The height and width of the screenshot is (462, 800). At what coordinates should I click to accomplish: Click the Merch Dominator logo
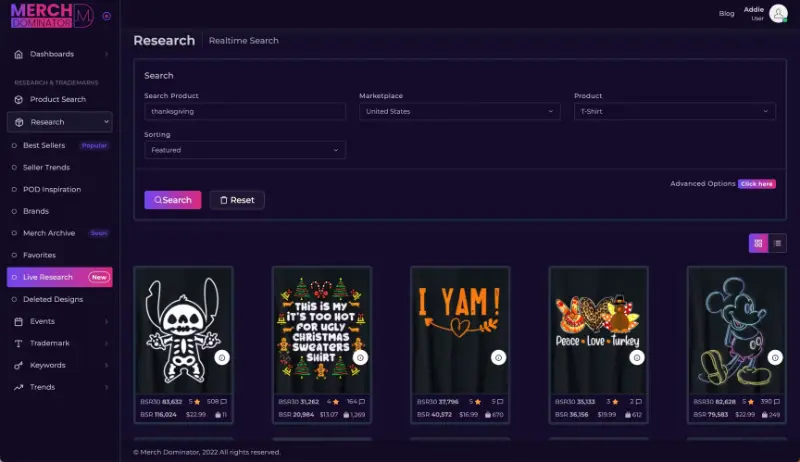point(52,15)
